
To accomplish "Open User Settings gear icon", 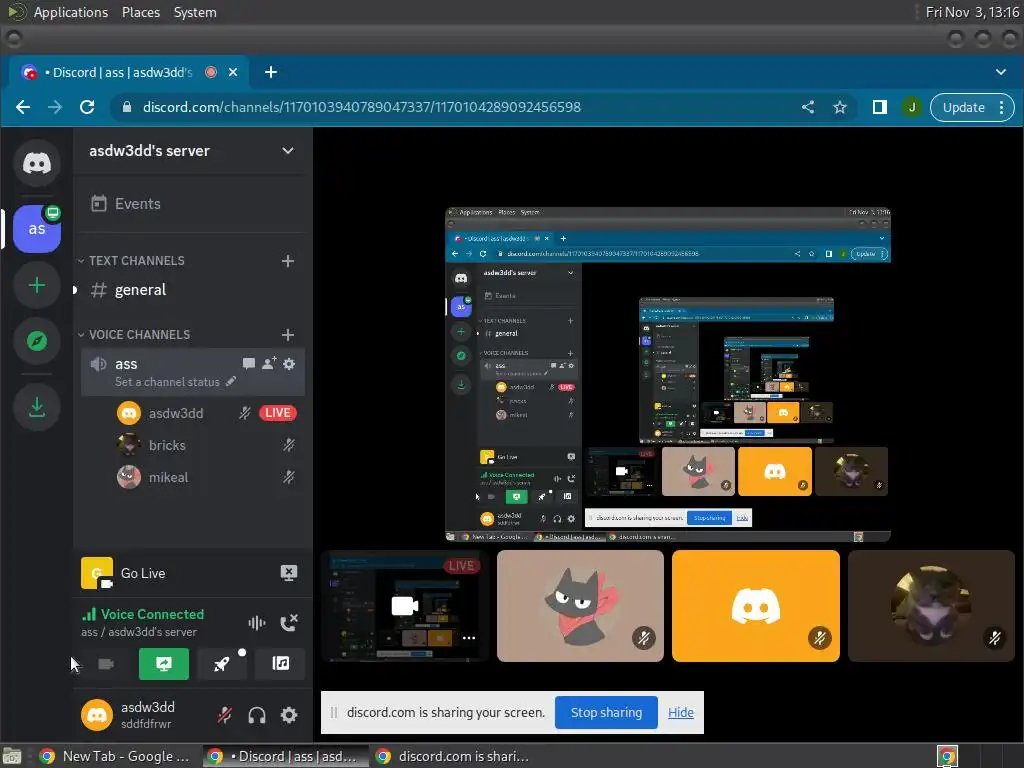I will pos(289,715).
